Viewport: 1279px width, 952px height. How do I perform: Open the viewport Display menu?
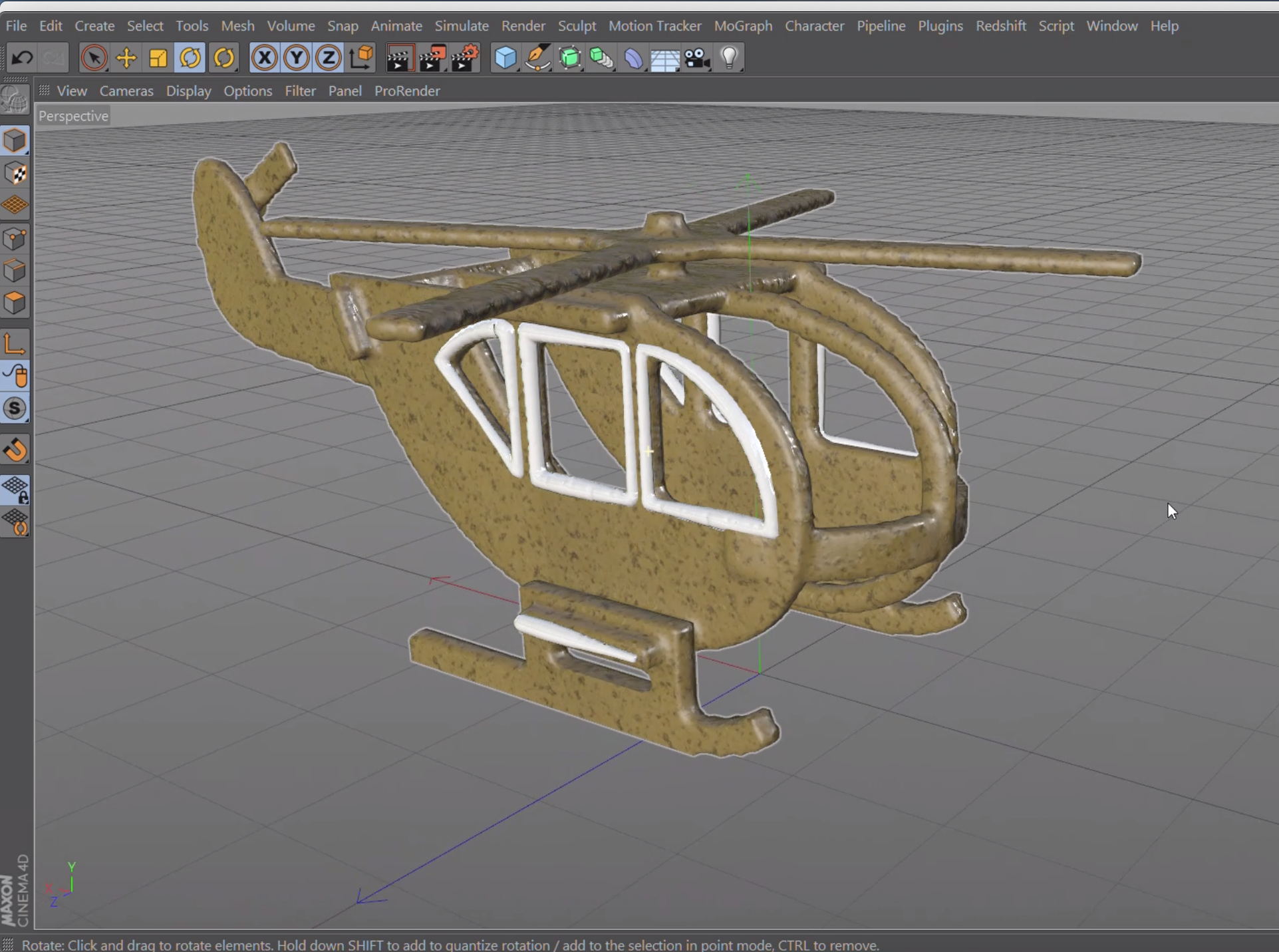pyautogui.click(x=188, y=91)
